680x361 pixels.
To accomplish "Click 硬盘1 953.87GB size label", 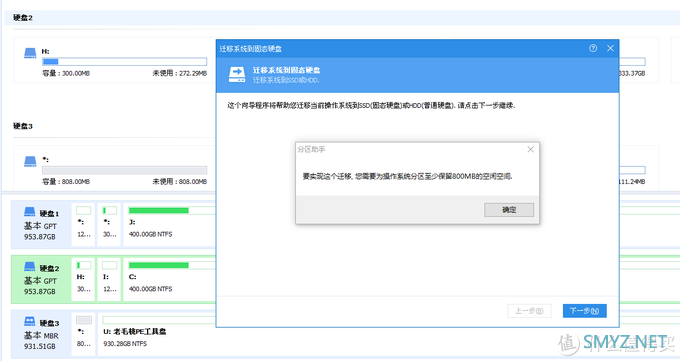I will click(39, 237).
